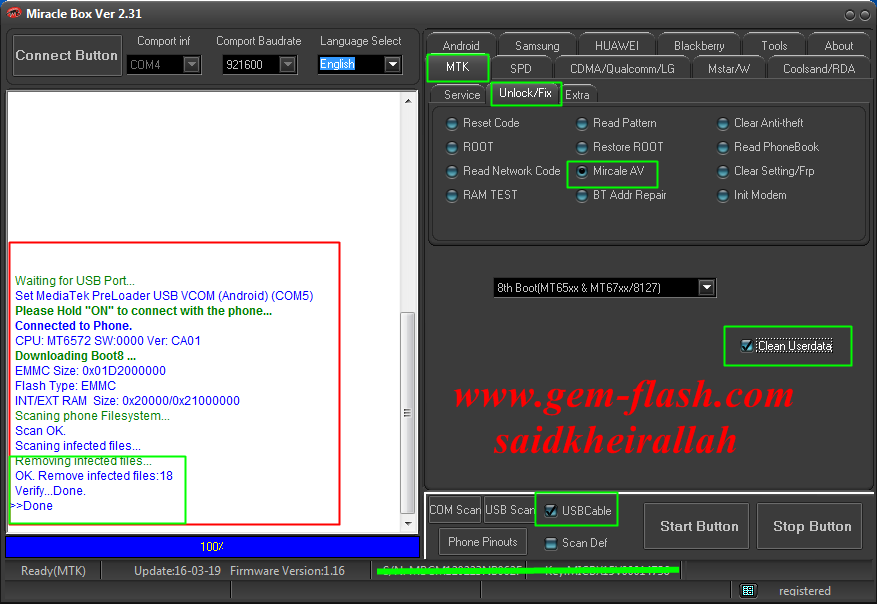This screenshot has width=877, height=604.
Task: Click the 'EMMC Size: 0x01D2000000' log line
Action: (90, 371)
